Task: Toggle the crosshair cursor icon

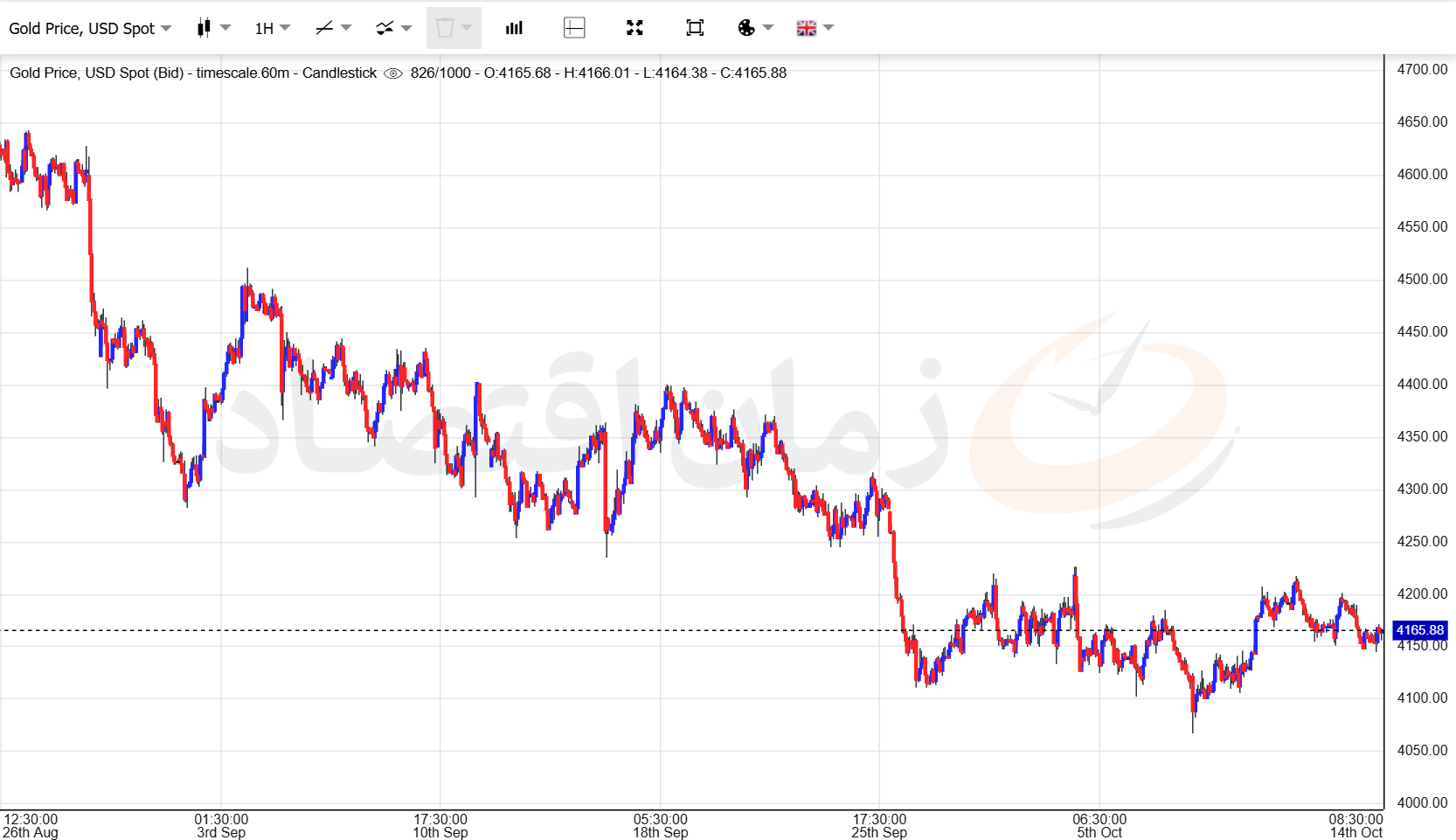Action: [574, 28]
